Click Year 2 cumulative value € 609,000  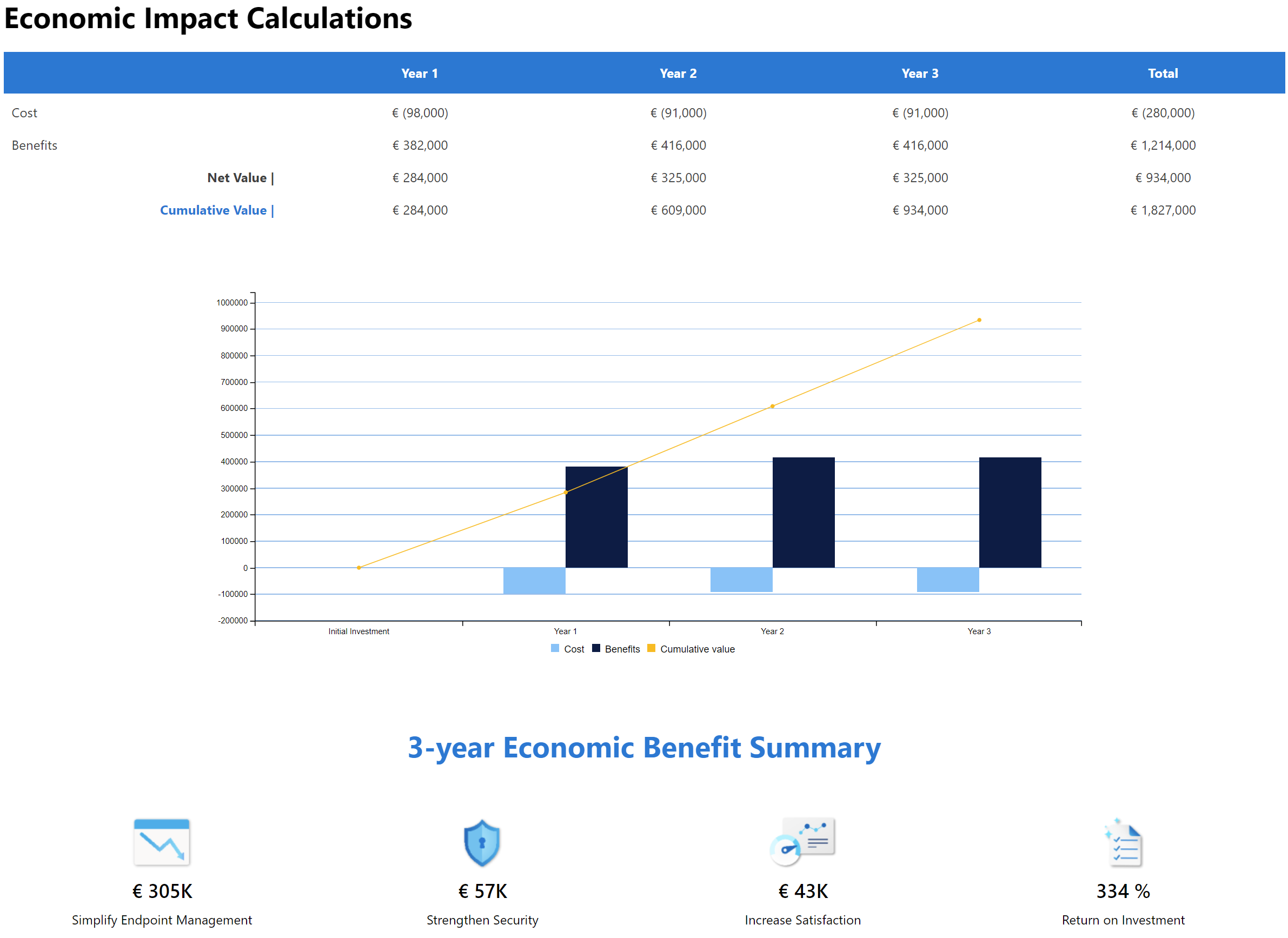[679, 210]
